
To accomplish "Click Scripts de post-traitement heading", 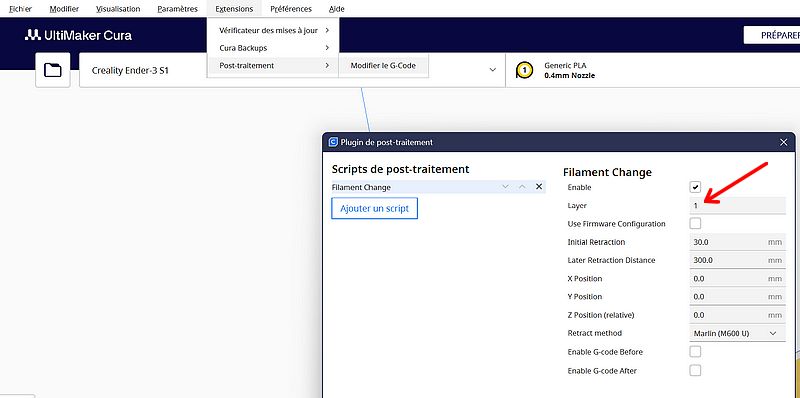I will [401, 169].
